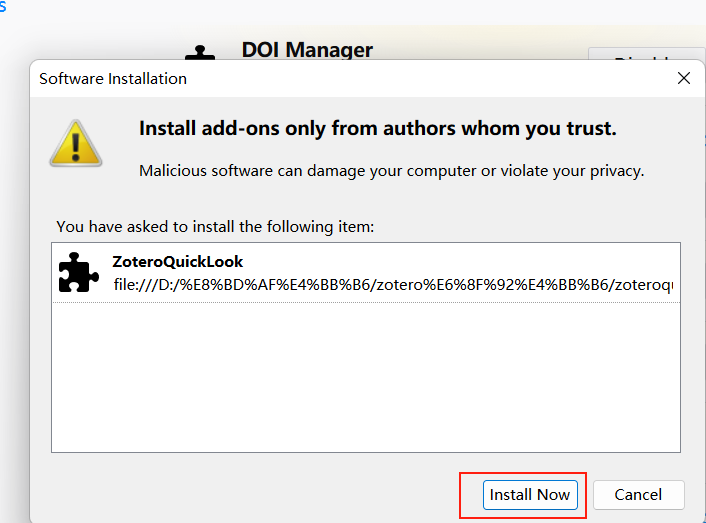Click the ZoteroQuickLook puzzle piece icon
The image size is (706, 523).
tap(79, 273)
